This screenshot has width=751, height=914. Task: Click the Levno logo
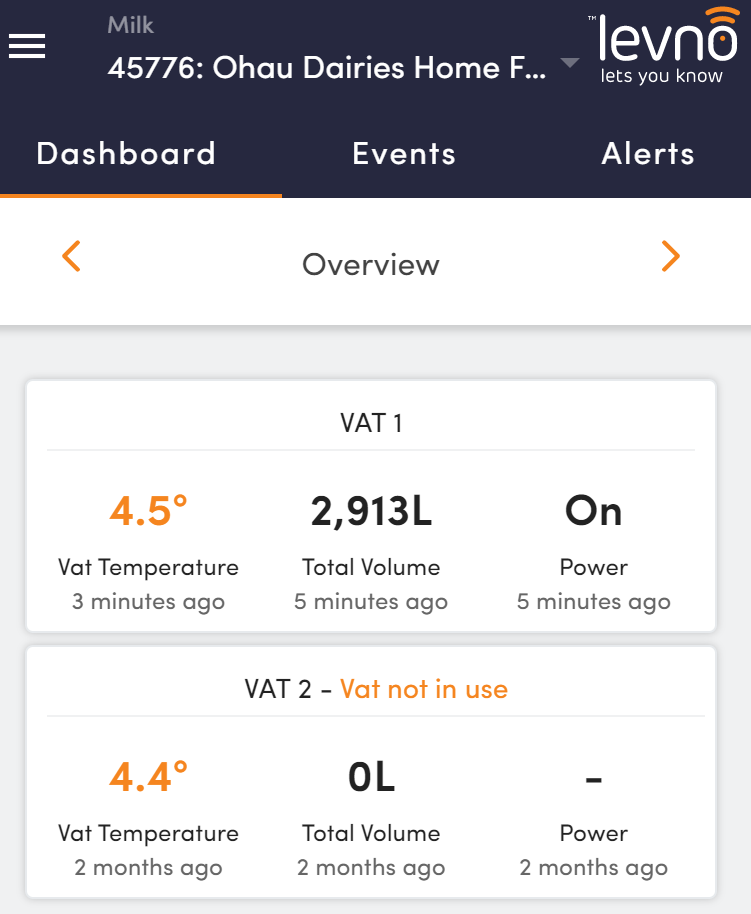(x=664, y=46)
